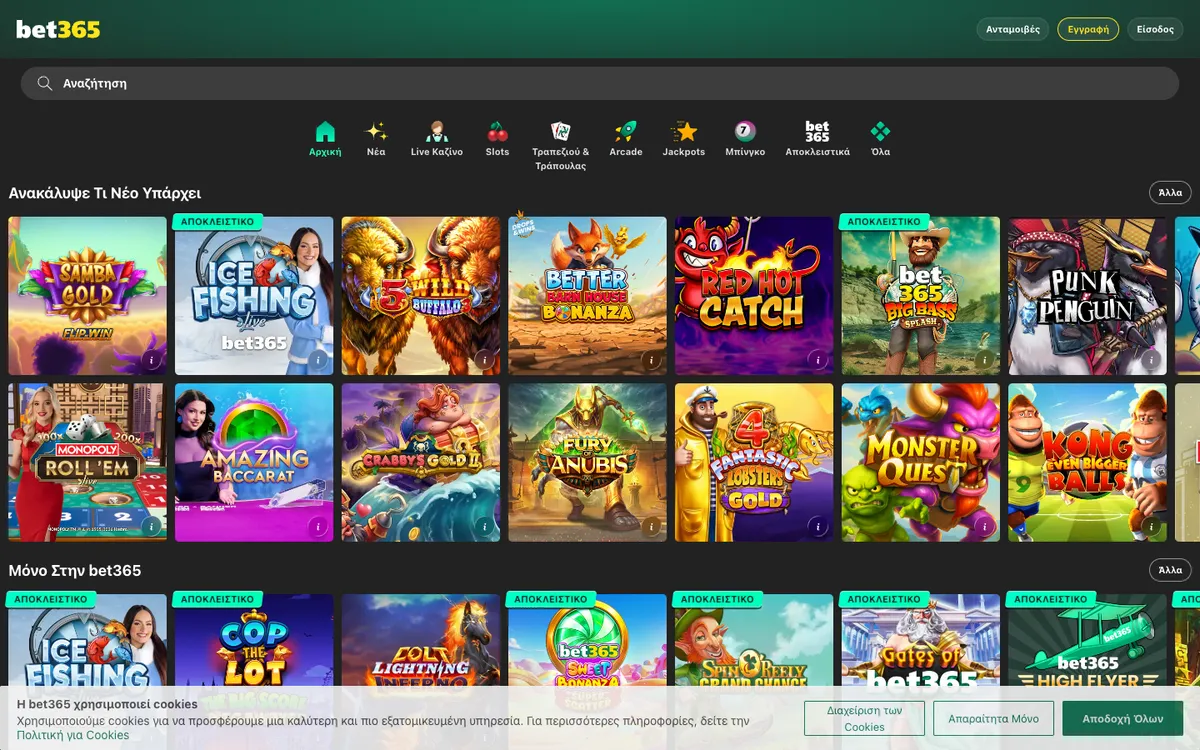
Task: Open Τραπεζιού & Τράπουλας cards category
Action: click(x=560, y=146)
